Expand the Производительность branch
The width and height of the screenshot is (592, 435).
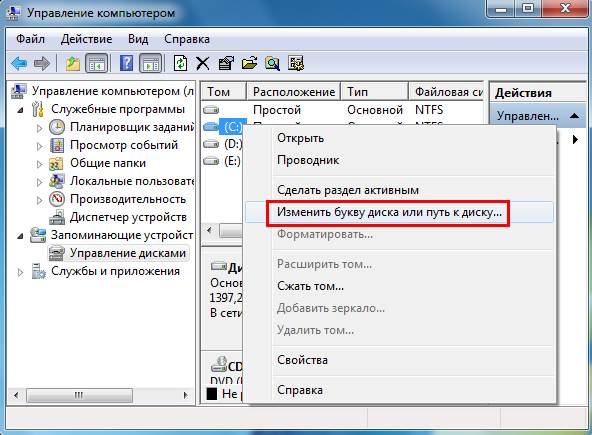click(39, 200)
